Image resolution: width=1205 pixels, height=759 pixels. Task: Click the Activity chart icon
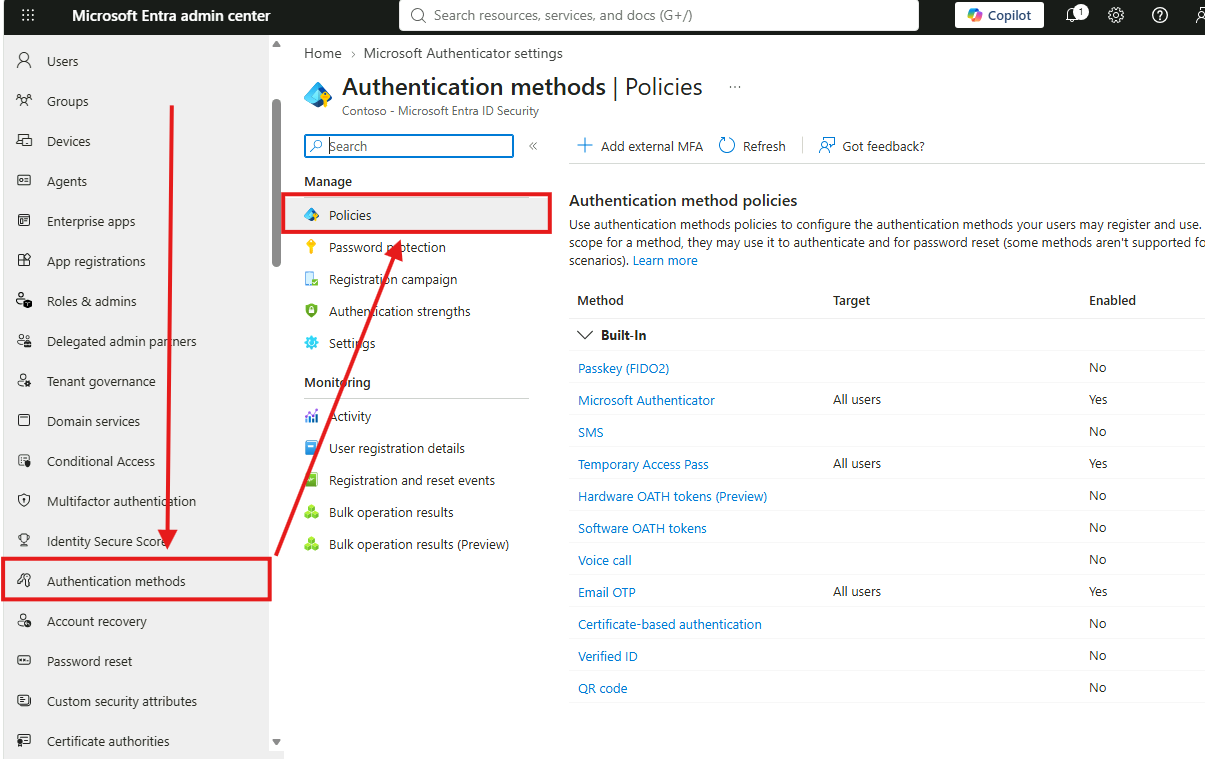[x=311, y=416]
